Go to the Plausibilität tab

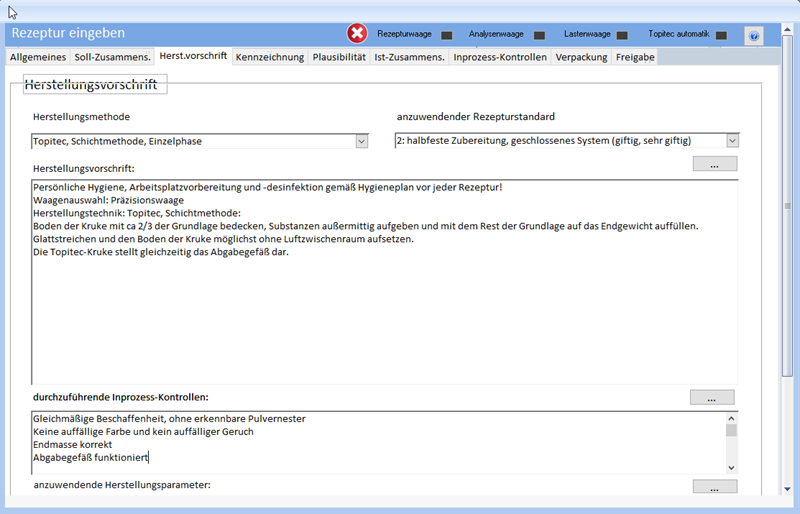point(339,57)
